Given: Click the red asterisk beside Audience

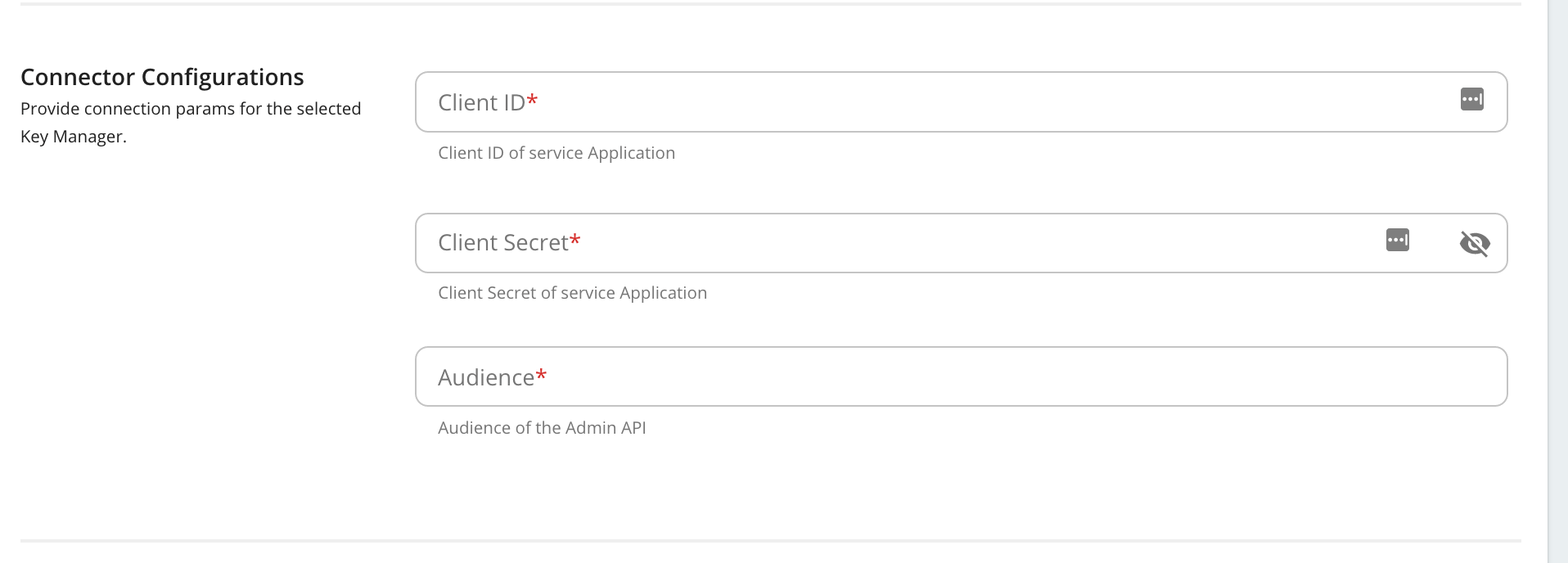Looking at the screenshot, I should [541, 375].
